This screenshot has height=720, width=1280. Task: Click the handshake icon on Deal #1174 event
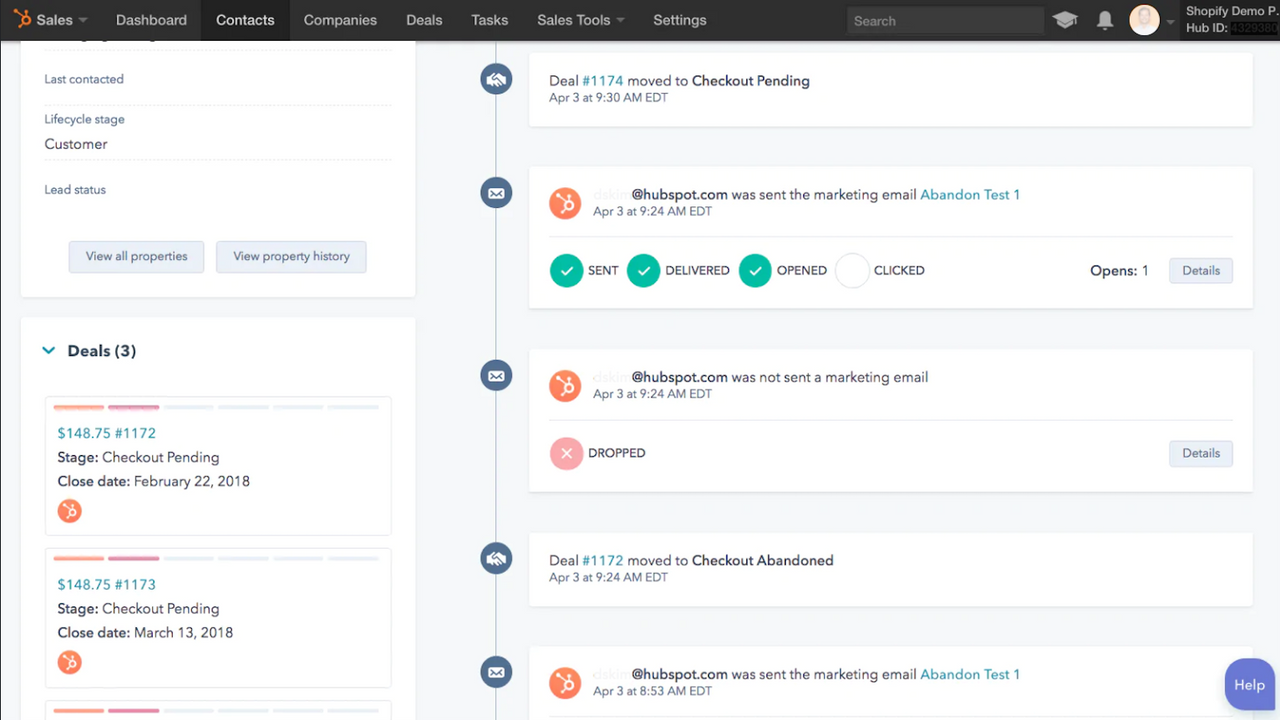coord(496,78)
